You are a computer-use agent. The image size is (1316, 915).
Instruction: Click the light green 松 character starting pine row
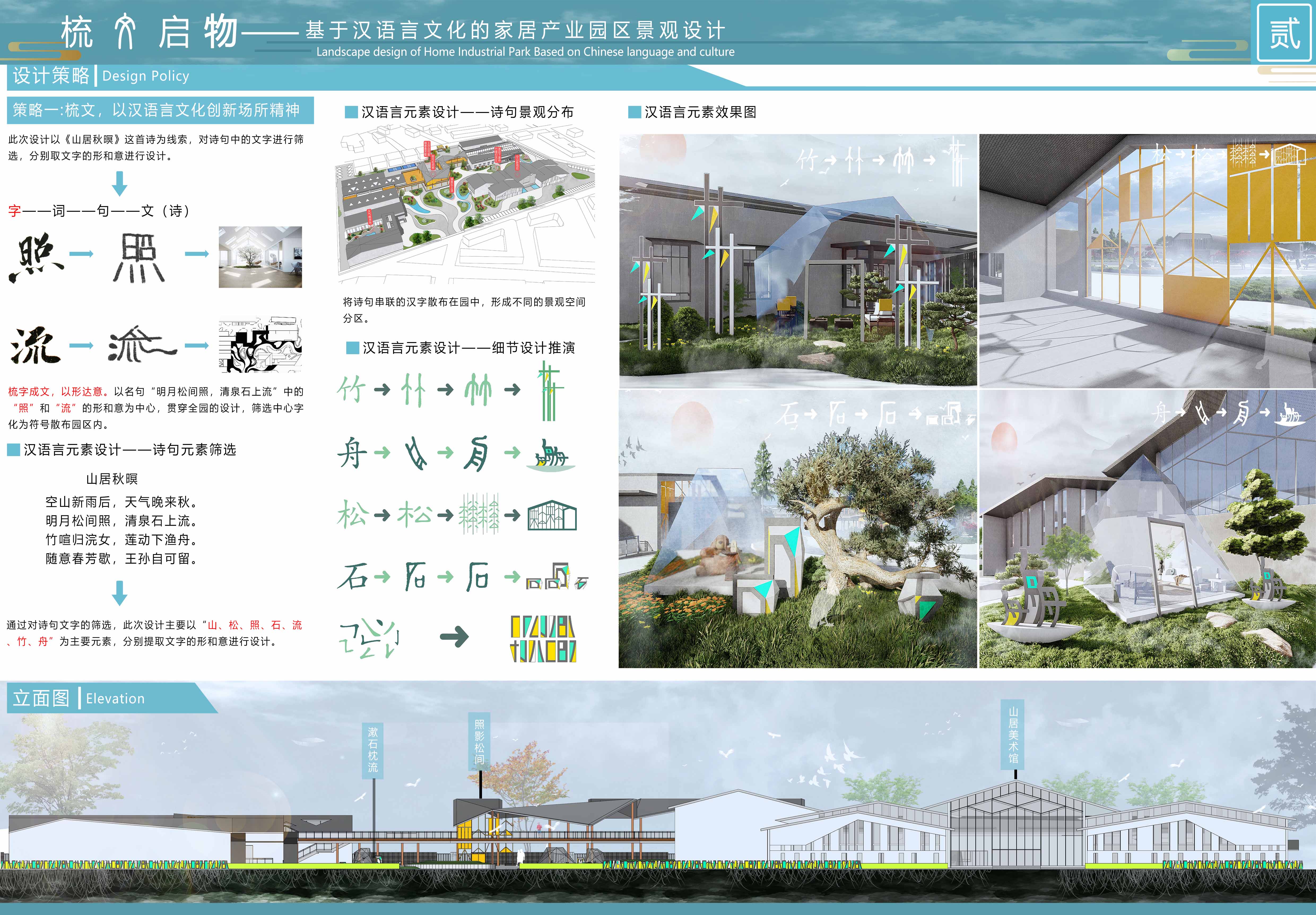[x=352, y=514]
